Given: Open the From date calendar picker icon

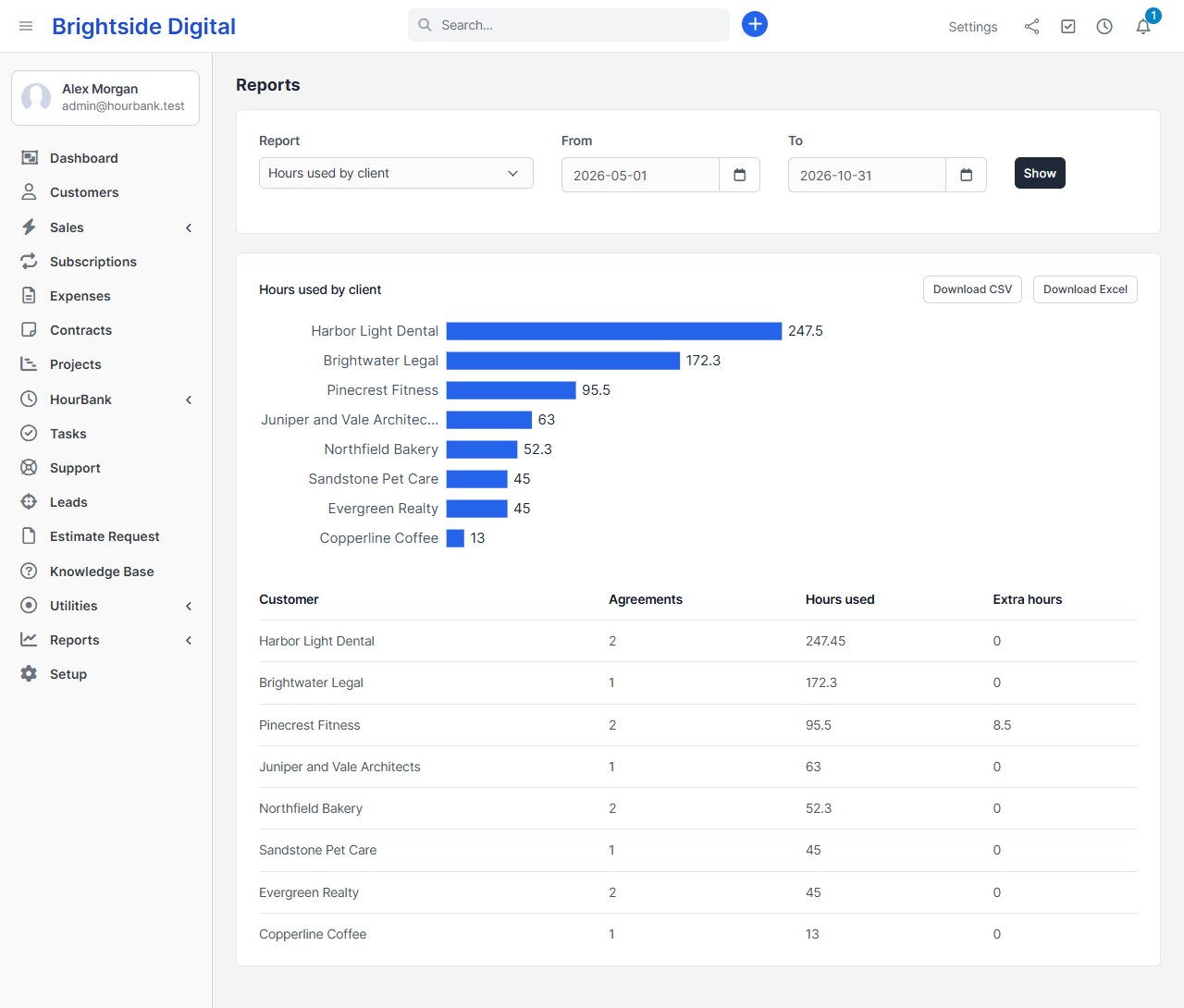Looking at the screenshot, I should (x=740, y=175).
